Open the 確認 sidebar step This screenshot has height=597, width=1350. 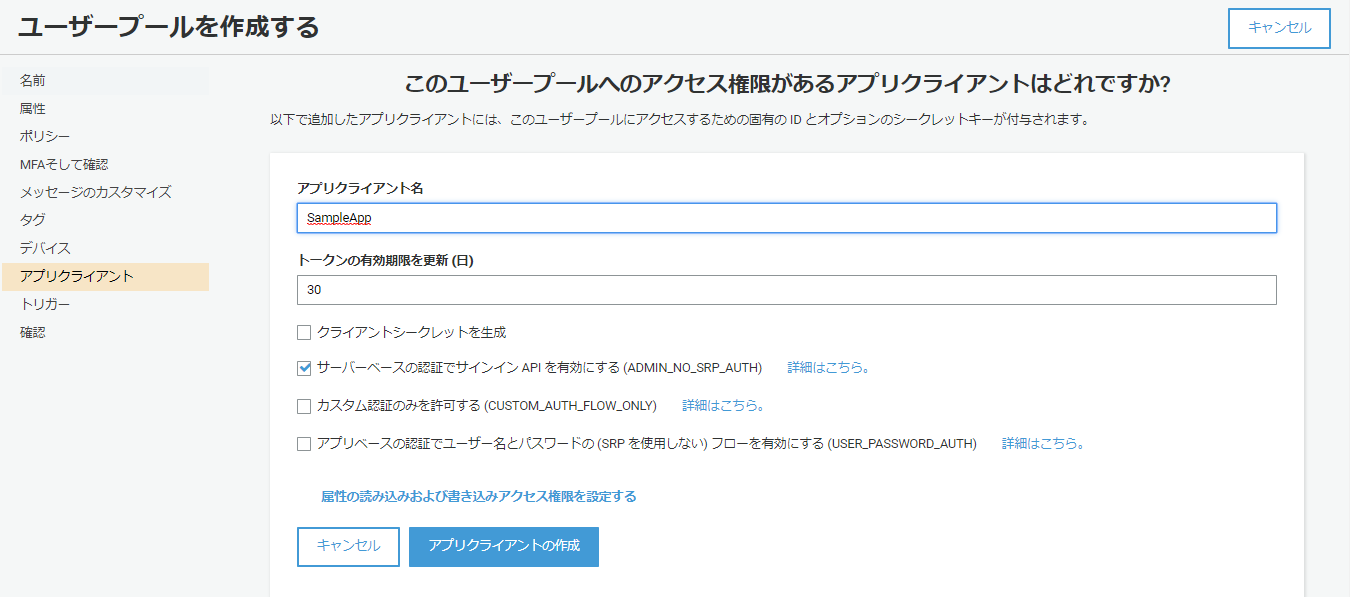click(33, 332)
